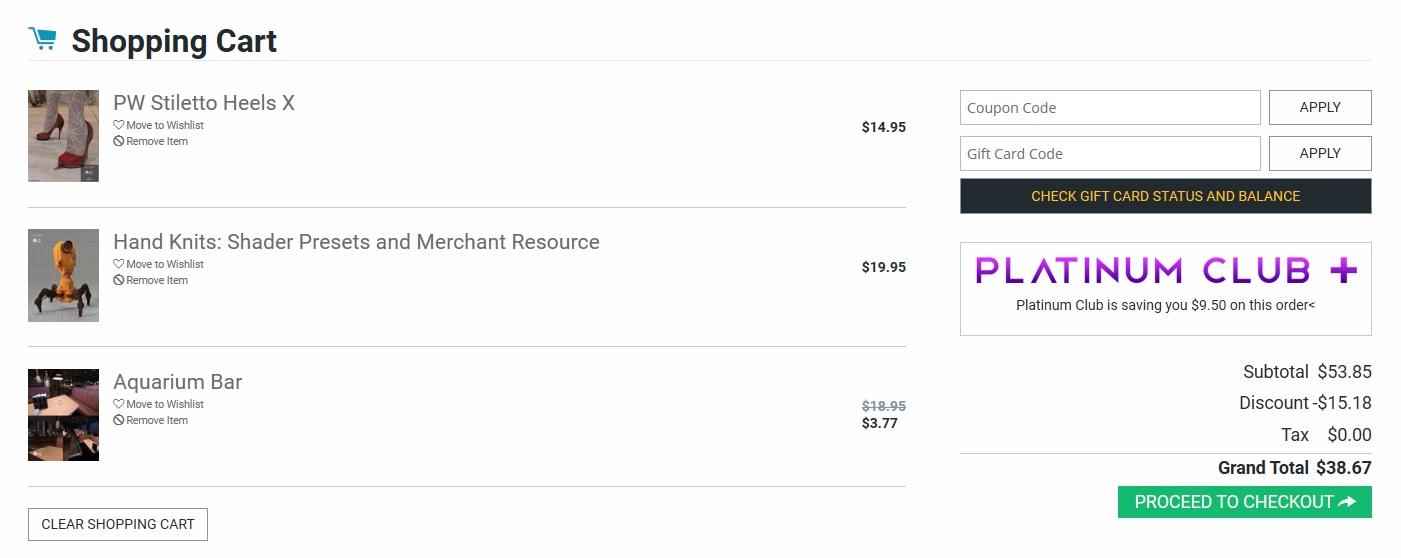
Task: Click the heart icon for PW Stiletto Heels X
Action: [x=118, y=125]
